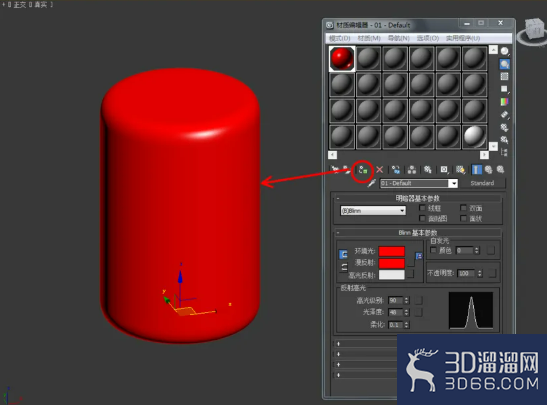Image resolution: width=547 pixels, height=405 pixels.
Task: Click the map lock button beside the diffuse swatch
Action: tap(419, 256)
